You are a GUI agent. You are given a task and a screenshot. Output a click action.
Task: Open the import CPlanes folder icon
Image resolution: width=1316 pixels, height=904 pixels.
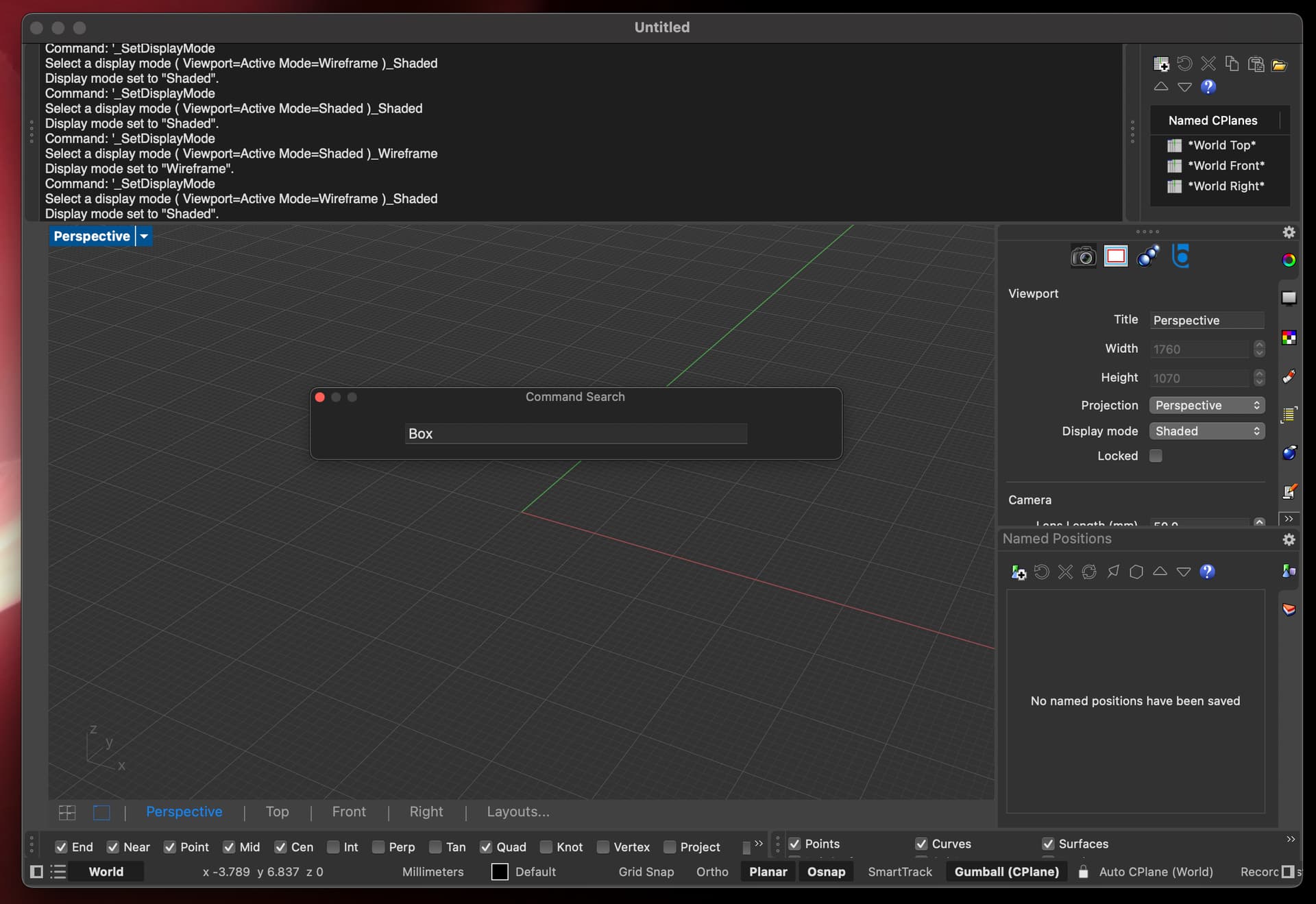(x=1279, y=64)
